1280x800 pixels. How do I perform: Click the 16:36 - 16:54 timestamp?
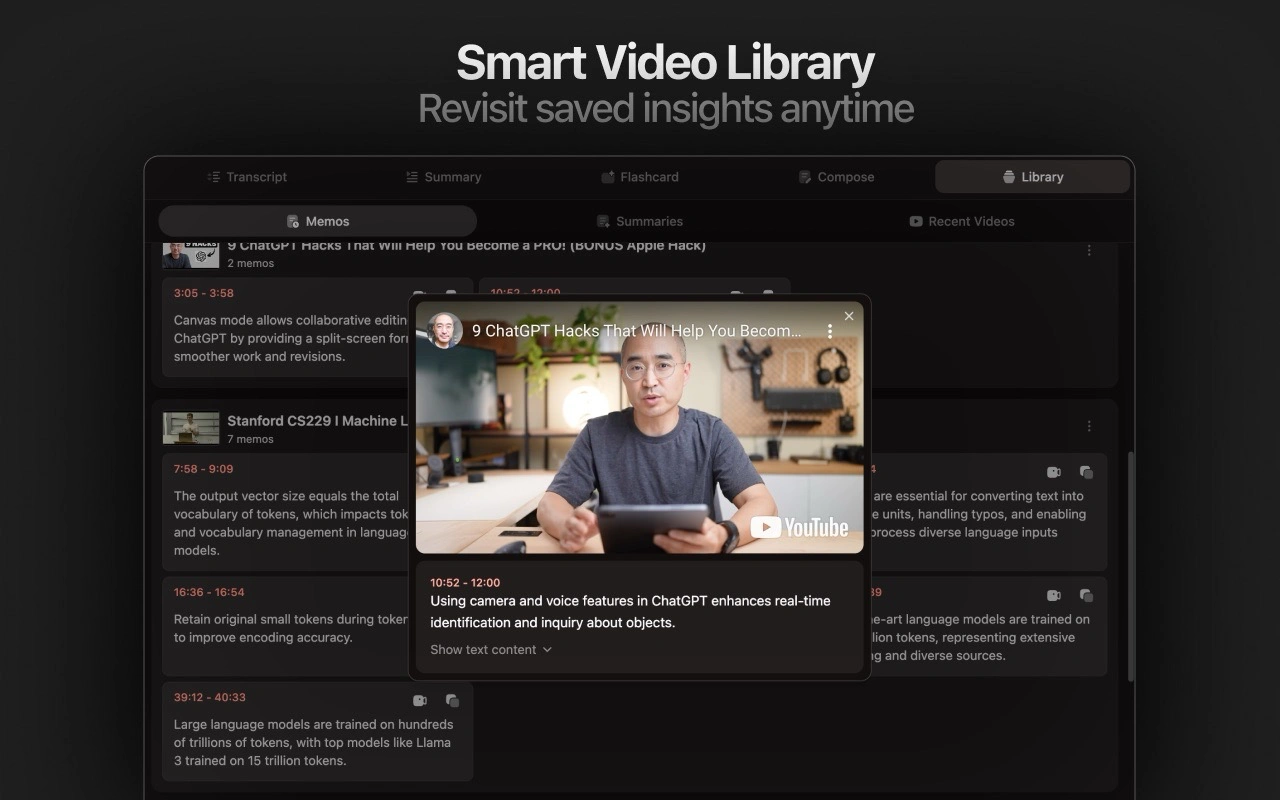(209, 592)
